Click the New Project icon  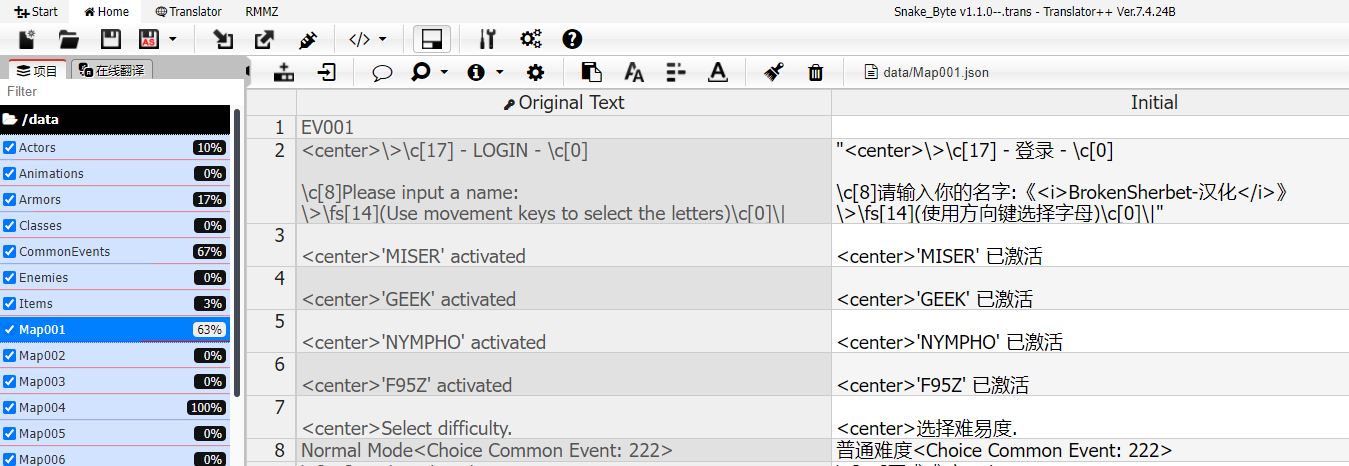[27, 39]
